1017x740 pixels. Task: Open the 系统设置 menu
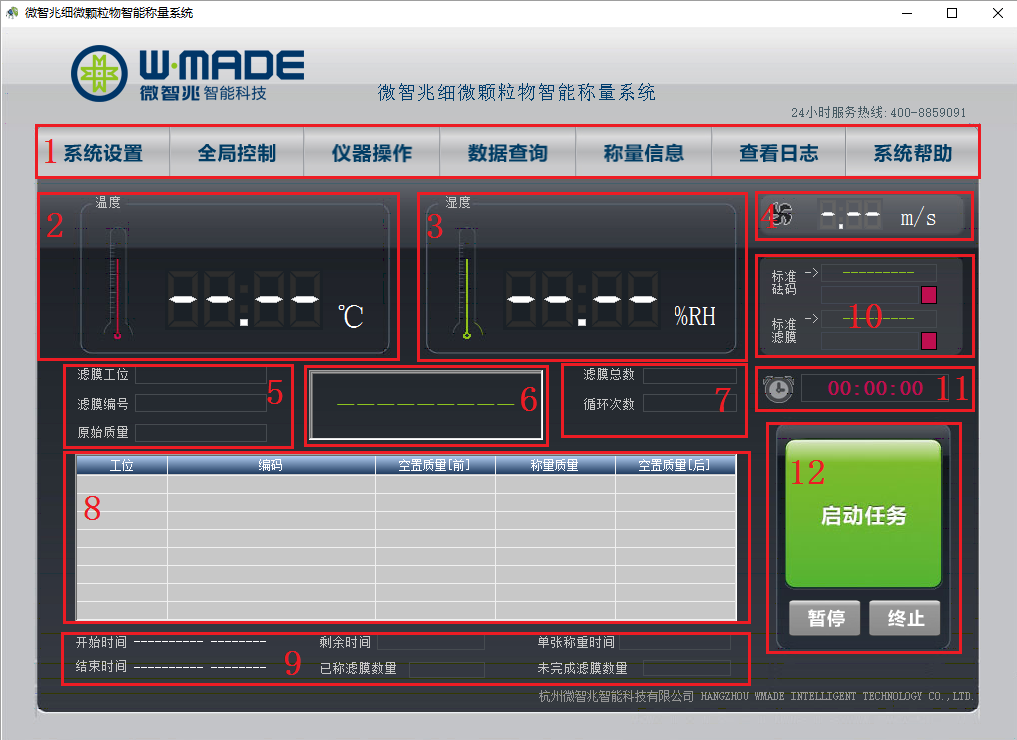coord(103,153)
